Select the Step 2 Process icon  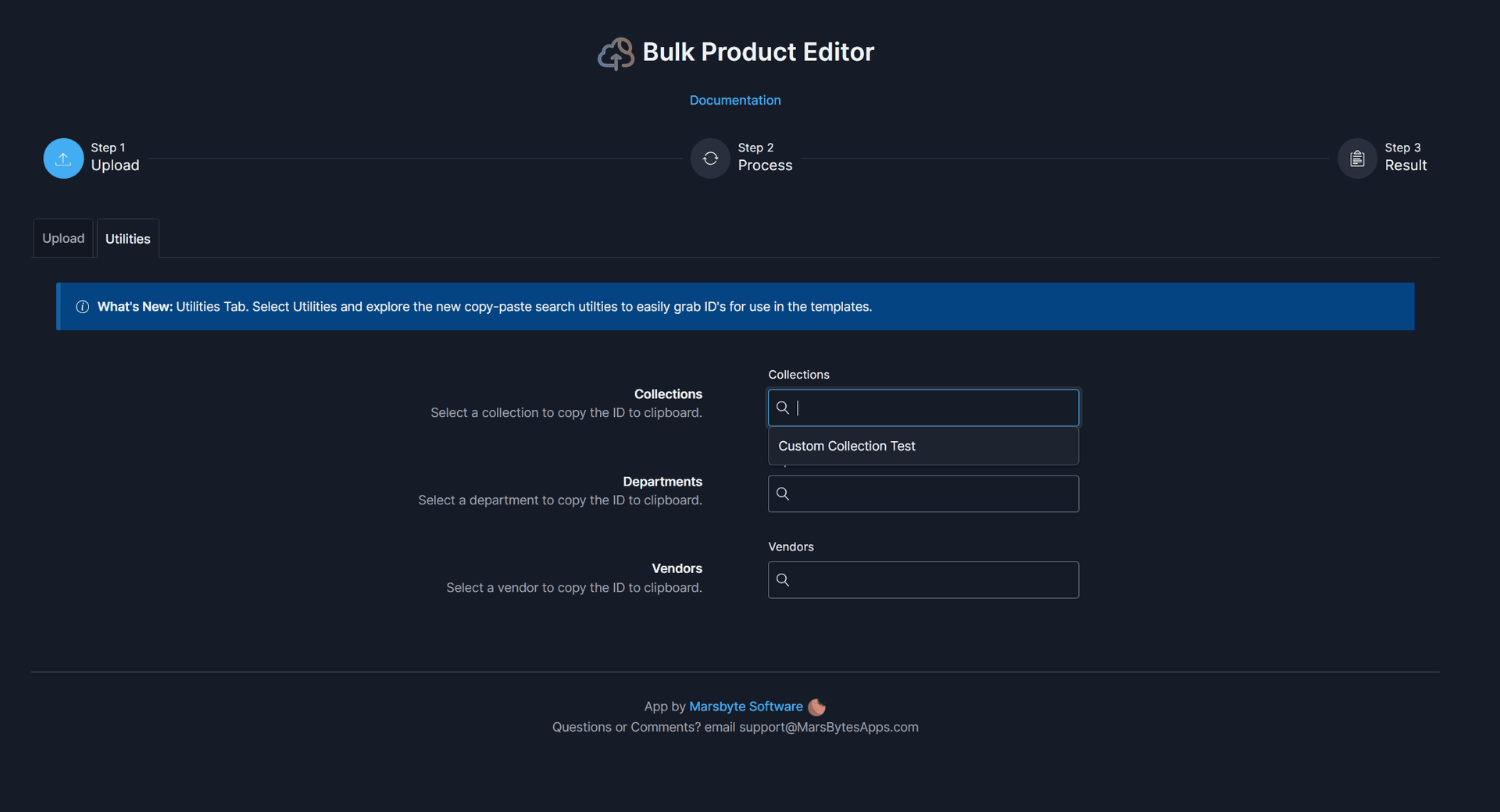(709, 158)
